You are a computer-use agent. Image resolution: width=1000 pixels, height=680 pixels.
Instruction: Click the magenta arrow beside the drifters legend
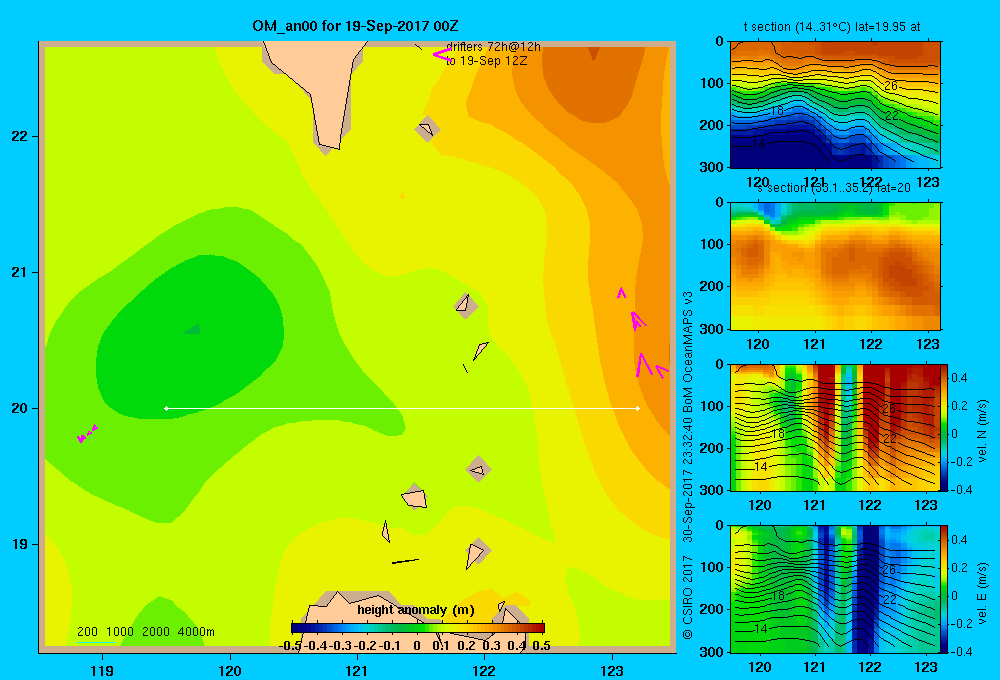coord(442,55)
